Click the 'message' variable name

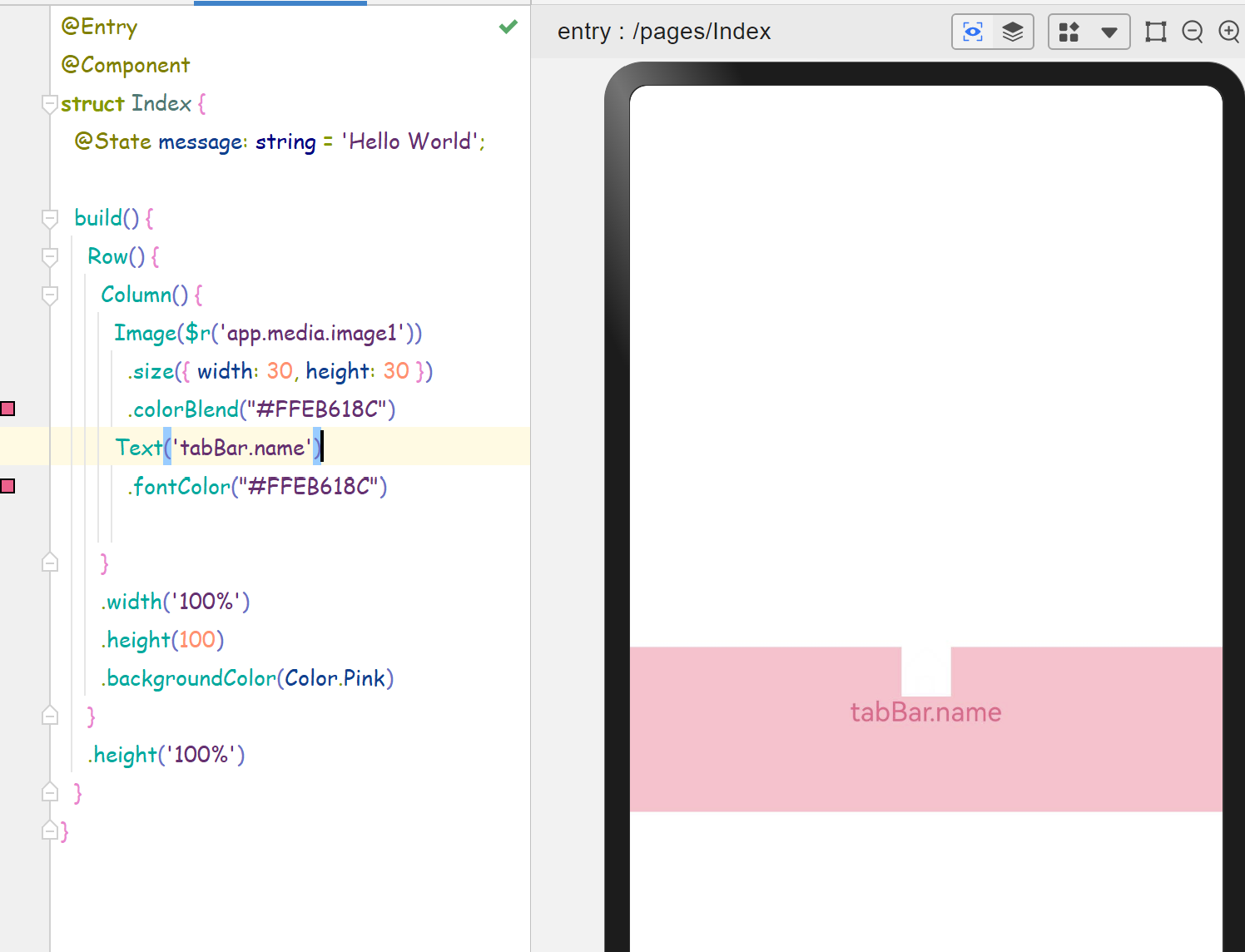click(200, 141)
